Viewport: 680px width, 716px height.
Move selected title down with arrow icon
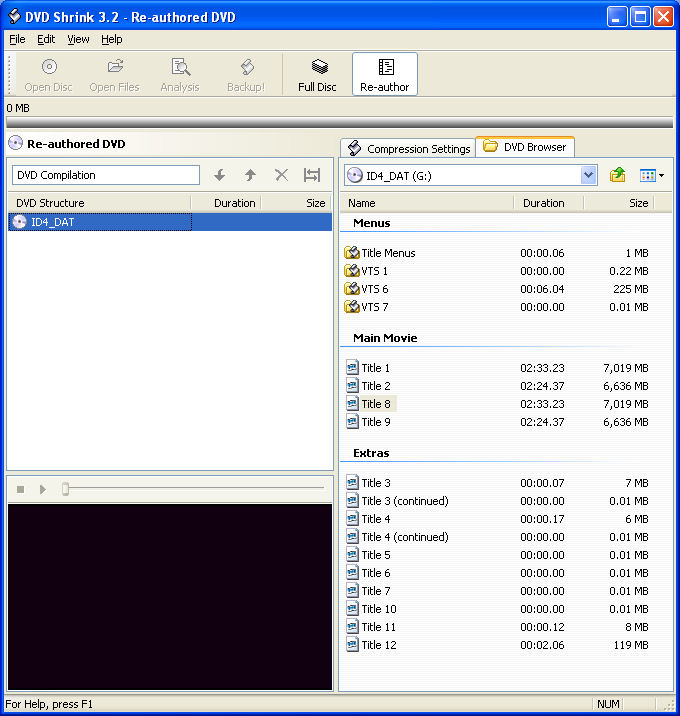[x=220, y=175]
